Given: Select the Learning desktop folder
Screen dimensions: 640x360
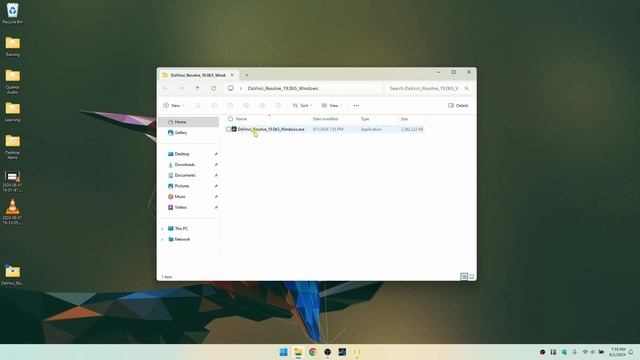Looking at the screenshot, I should (x=12, y=111).
